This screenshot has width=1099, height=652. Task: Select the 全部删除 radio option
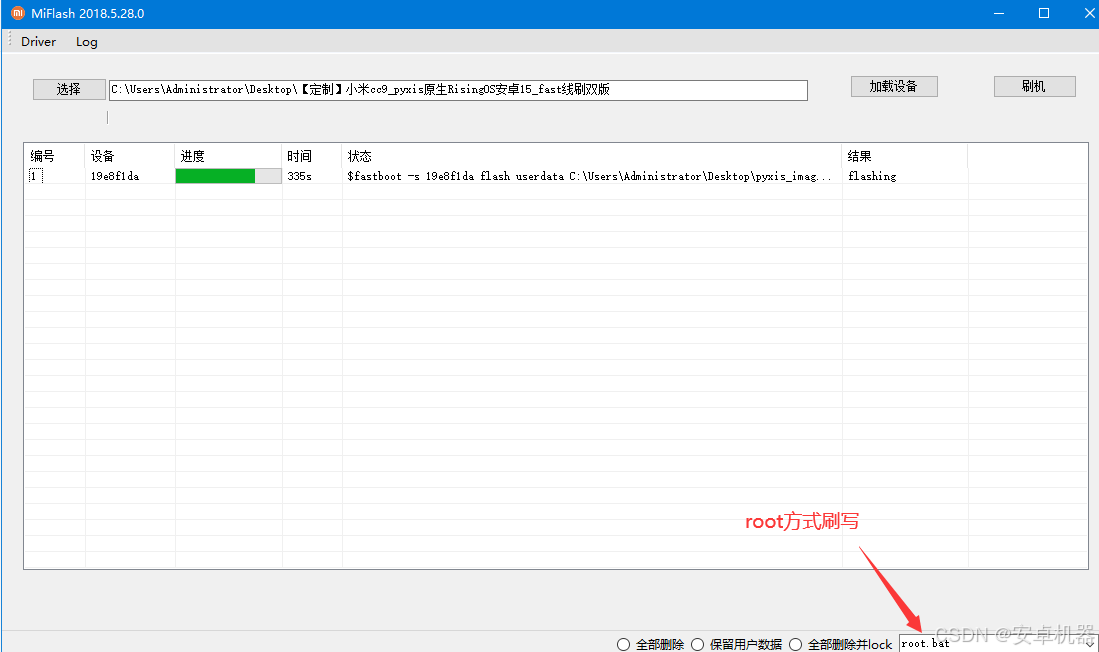coord(650,644)
